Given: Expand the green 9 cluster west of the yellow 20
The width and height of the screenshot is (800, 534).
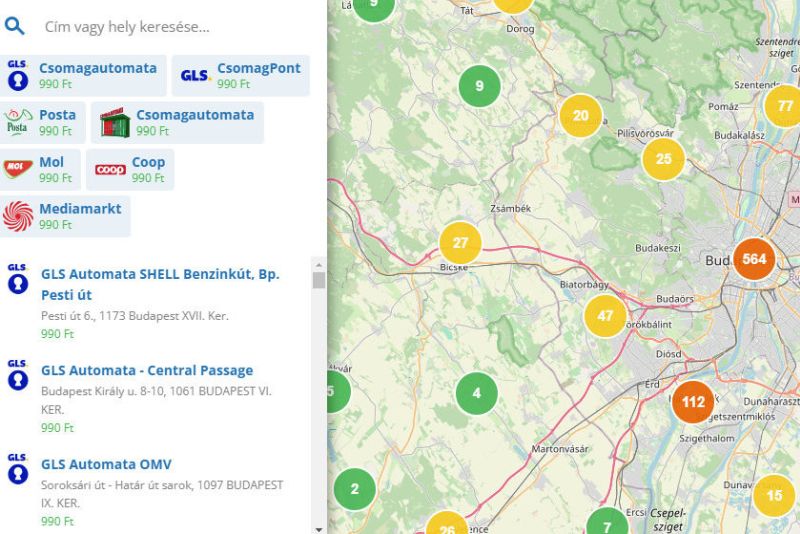Looking at the screenshot, I should click(x=480, y=86).
